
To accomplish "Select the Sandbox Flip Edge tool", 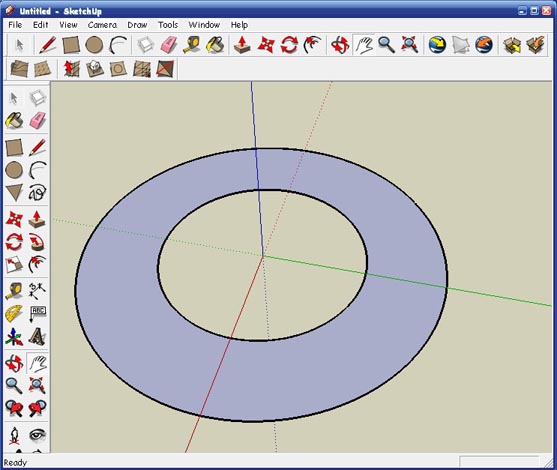I will coord(165,69).
